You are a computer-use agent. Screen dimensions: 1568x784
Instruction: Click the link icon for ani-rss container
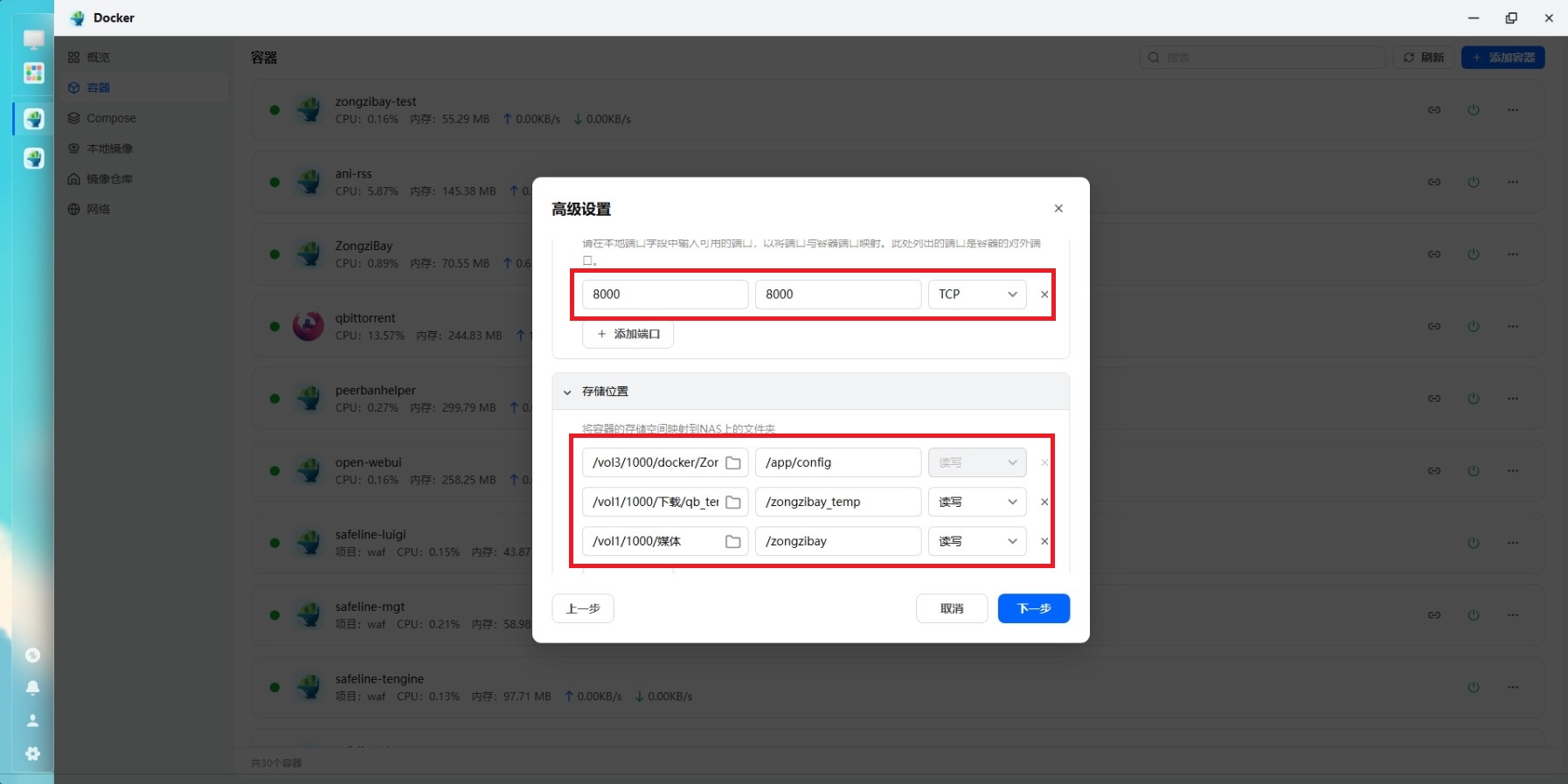1434,182
